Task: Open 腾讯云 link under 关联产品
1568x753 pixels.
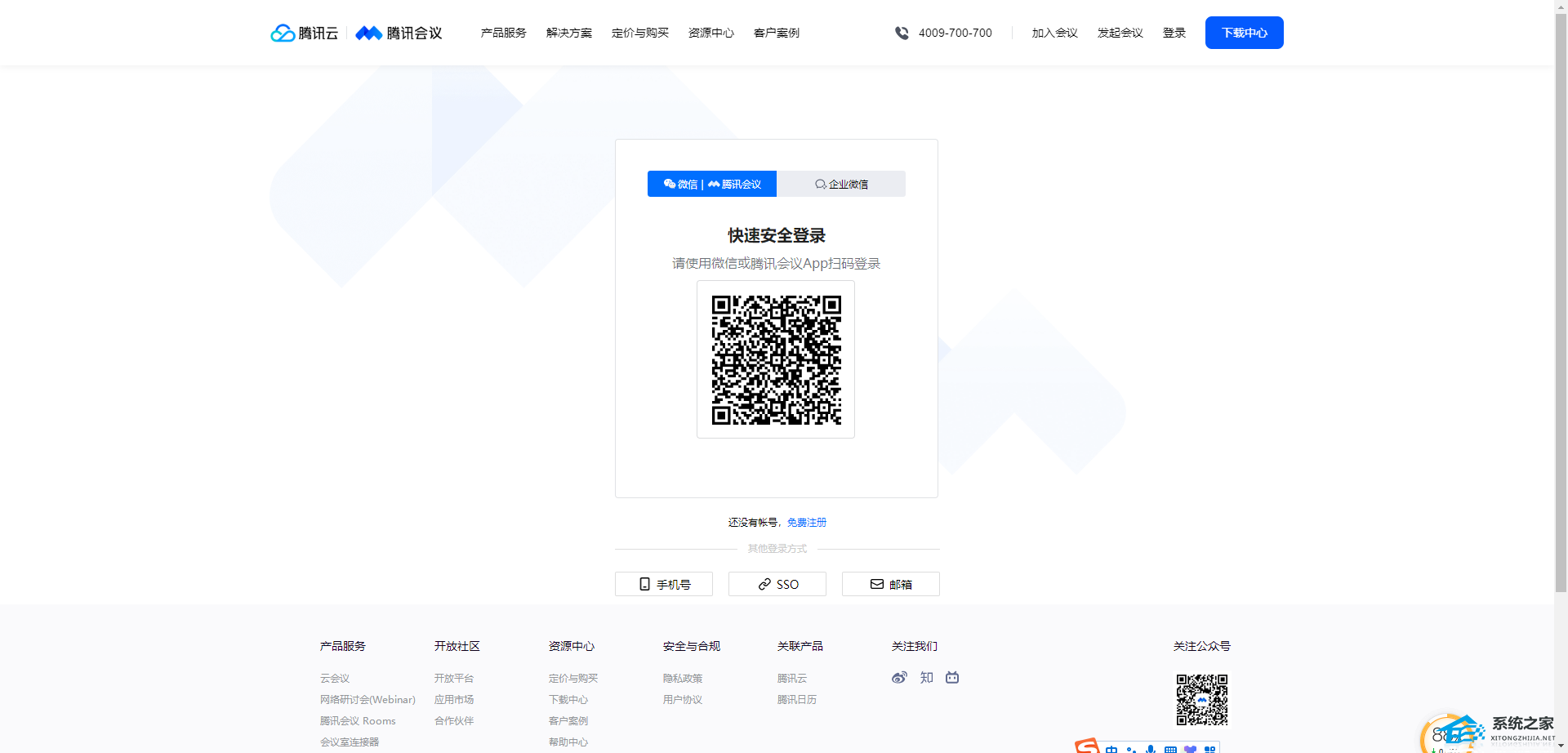Action: coord(792,679)
